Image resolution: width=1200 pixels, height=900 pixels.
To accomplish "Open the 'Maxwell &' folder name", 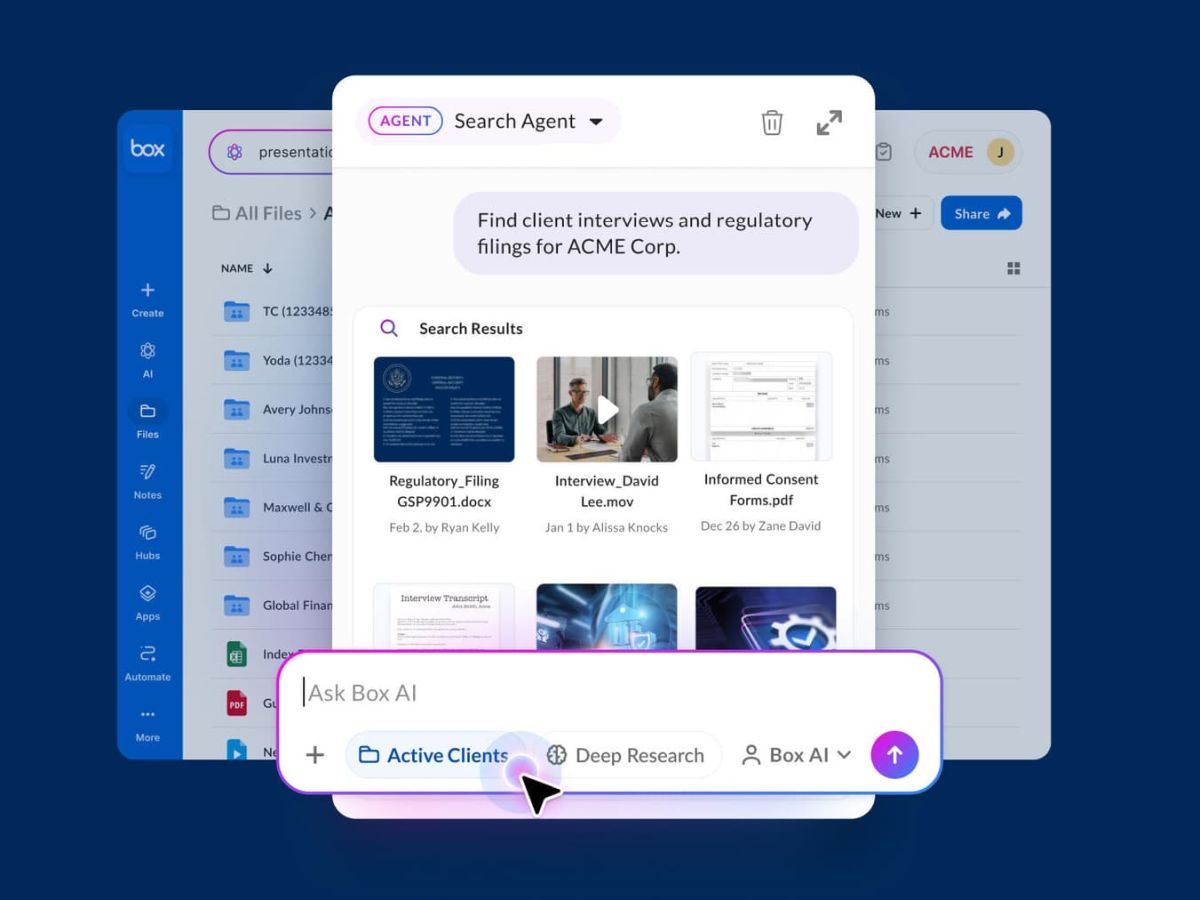I will (x=298, y=507).
